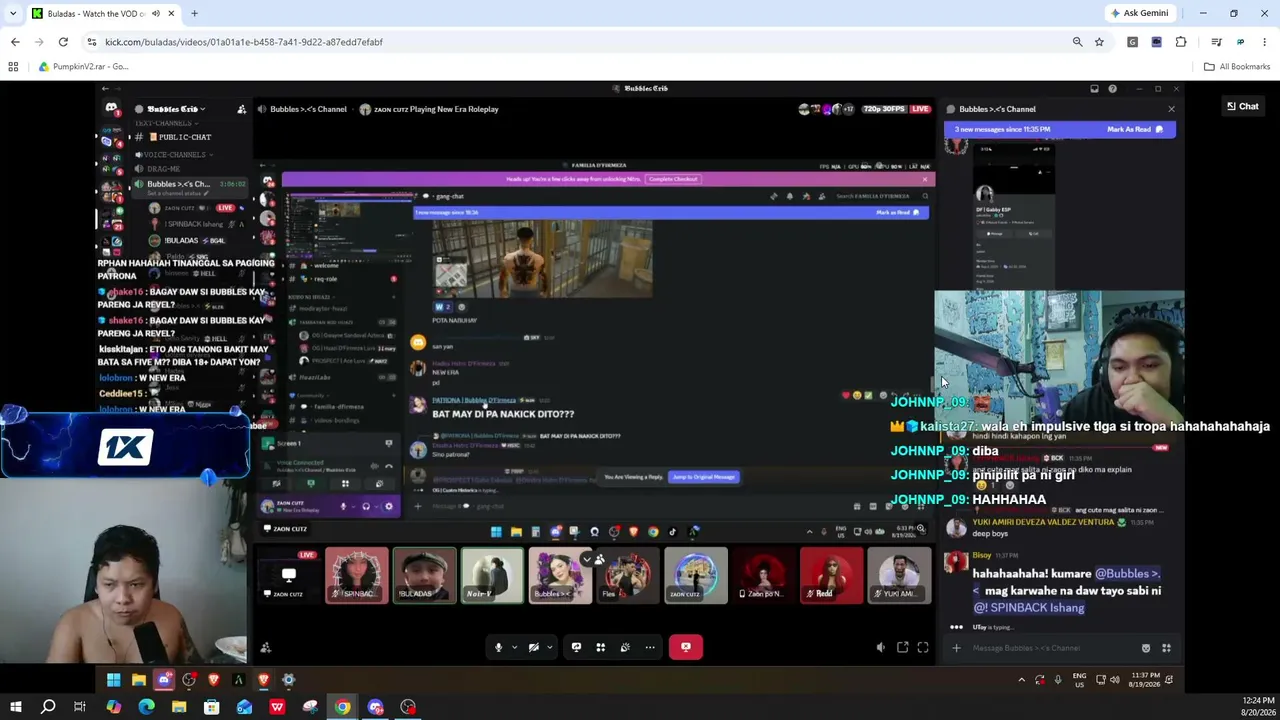This screenshot has height=720, width=1280.
Task: Click the @Bubbles mention in Bisoy's message
Action: click(x=1127, y=574)
